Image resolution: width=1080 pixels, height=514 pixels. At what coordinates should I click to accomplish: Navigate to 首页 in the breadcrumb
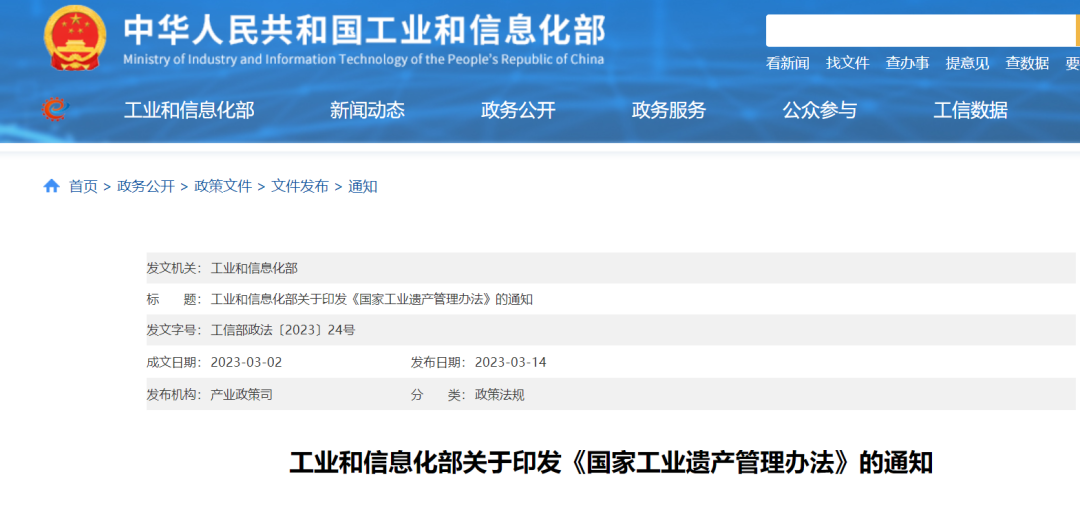pyautogui.click(x=83, y=186)
